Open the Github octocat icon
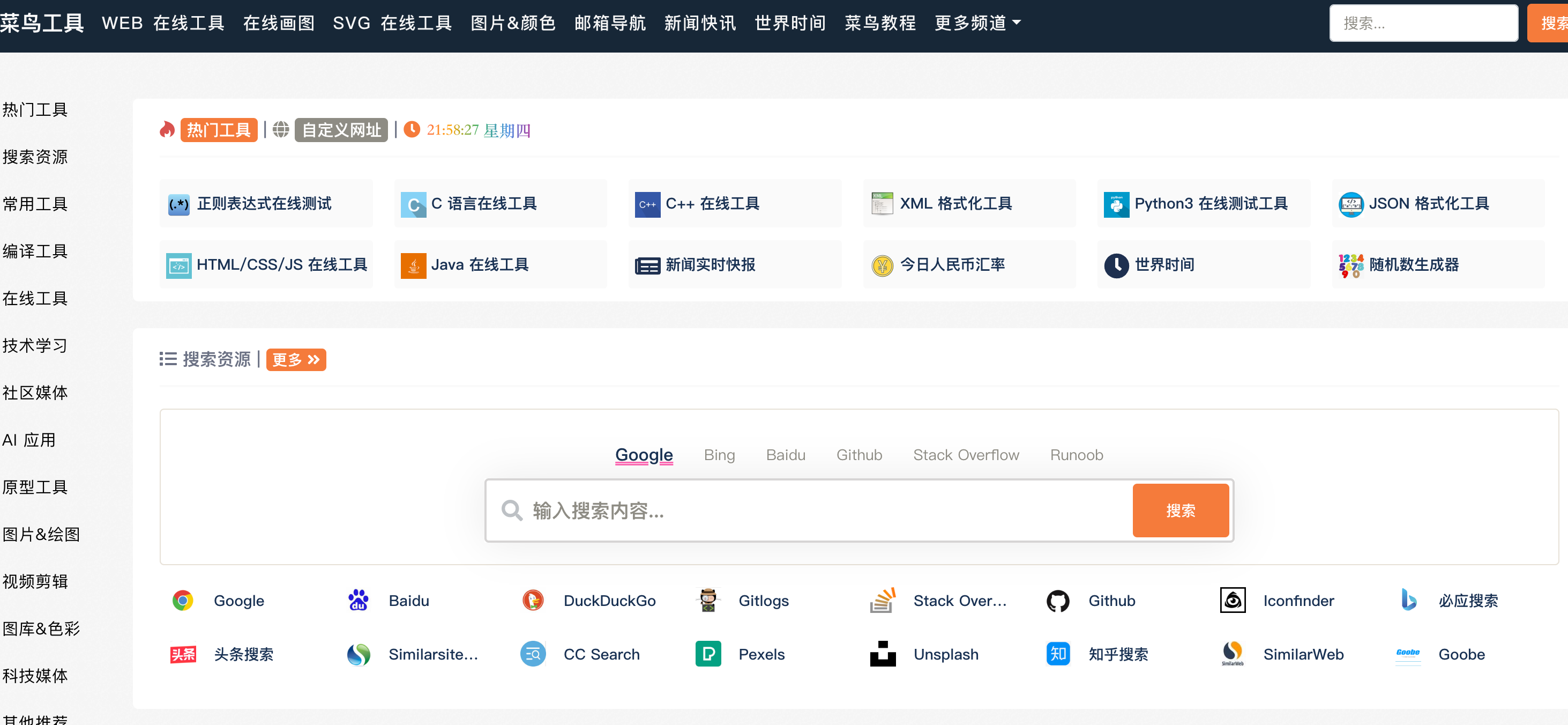 (1057, 601)
